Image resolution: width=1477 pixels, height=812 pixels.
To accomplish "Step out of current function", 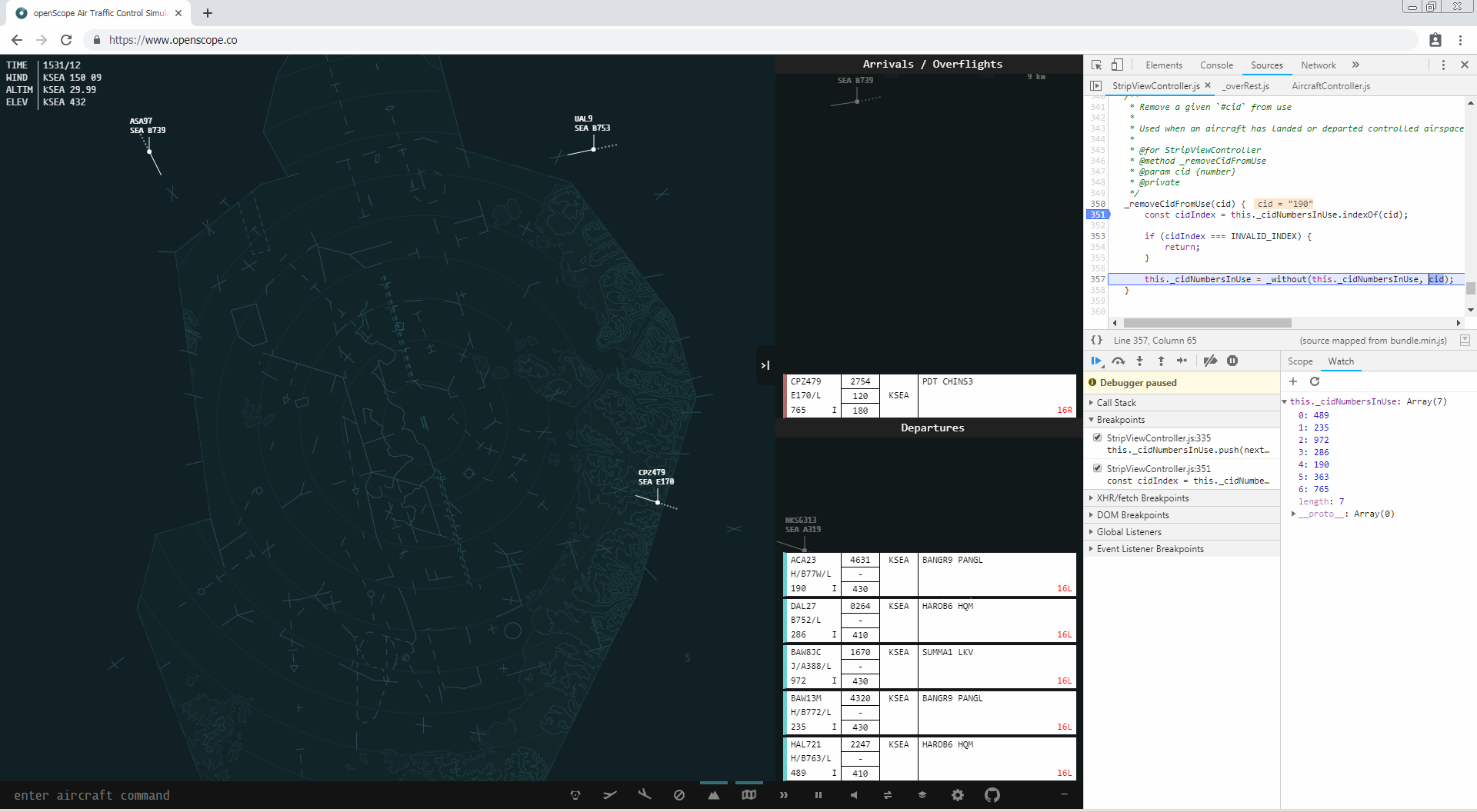I will pyautogui.click(x=1161, y=361).
